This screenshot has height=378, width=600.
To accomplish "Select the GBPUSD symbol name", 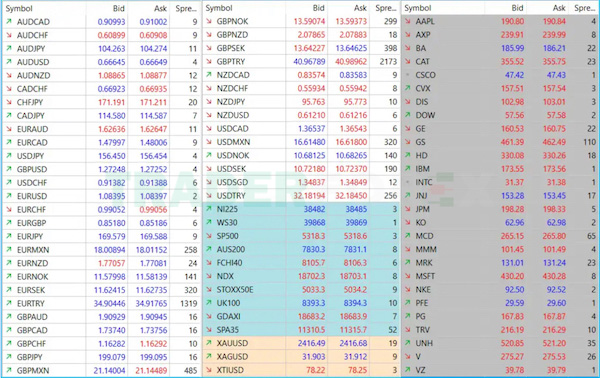I will point(32,169).
